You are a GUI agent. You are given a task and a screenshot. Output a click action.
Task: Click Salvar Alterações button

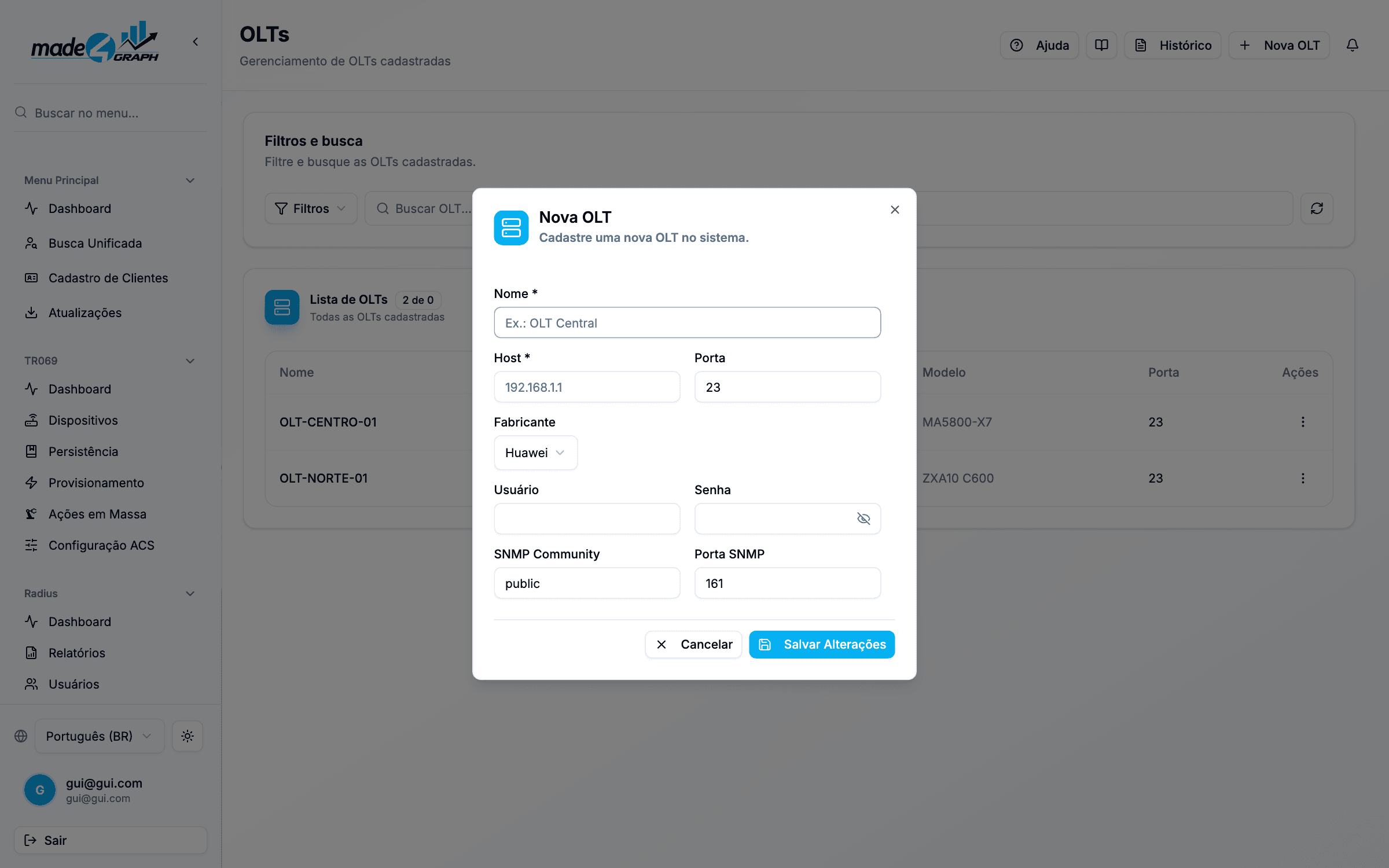click(822, 644)
